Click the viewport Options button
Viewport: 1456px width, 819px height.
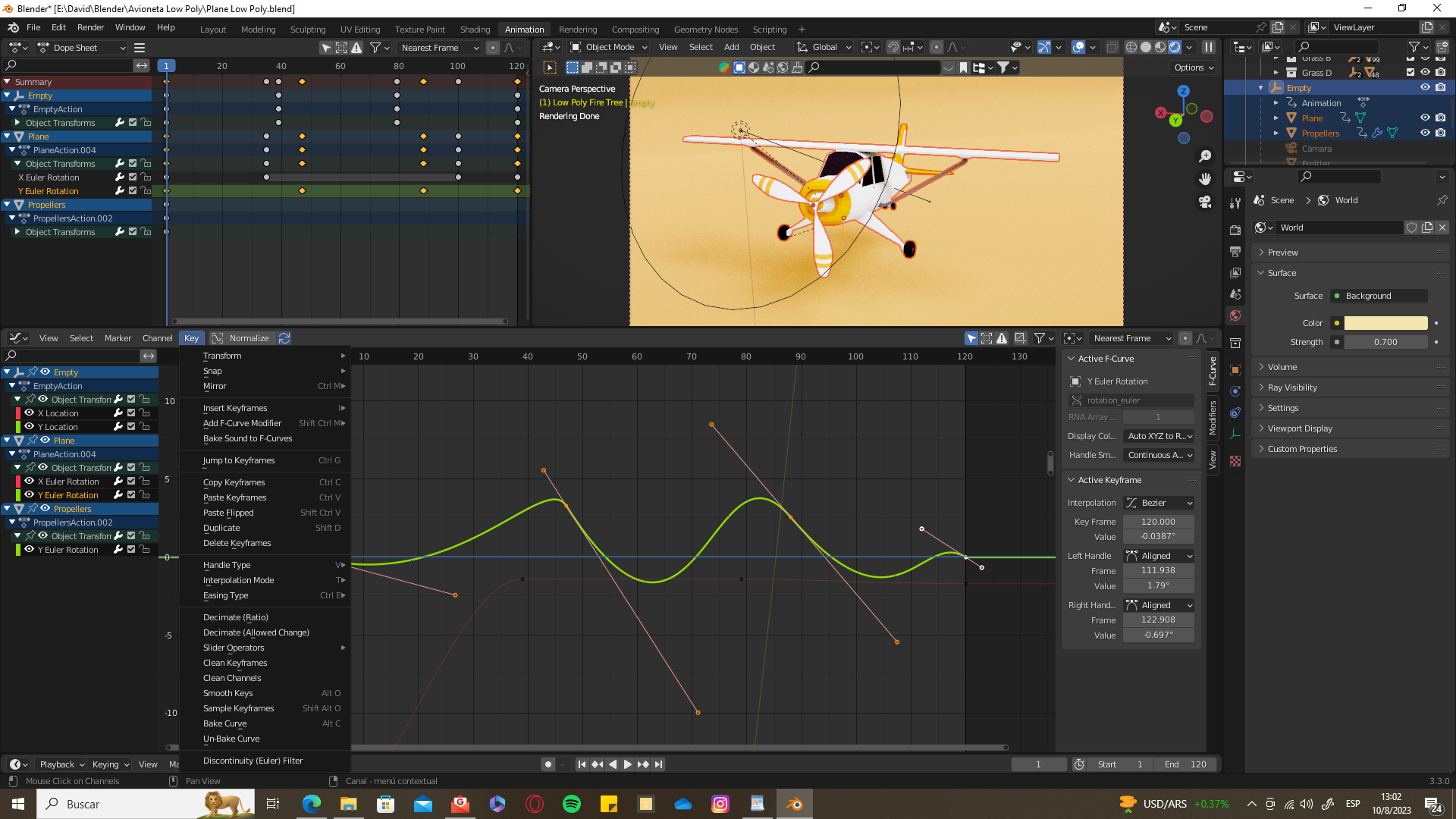coord(1194,67)
